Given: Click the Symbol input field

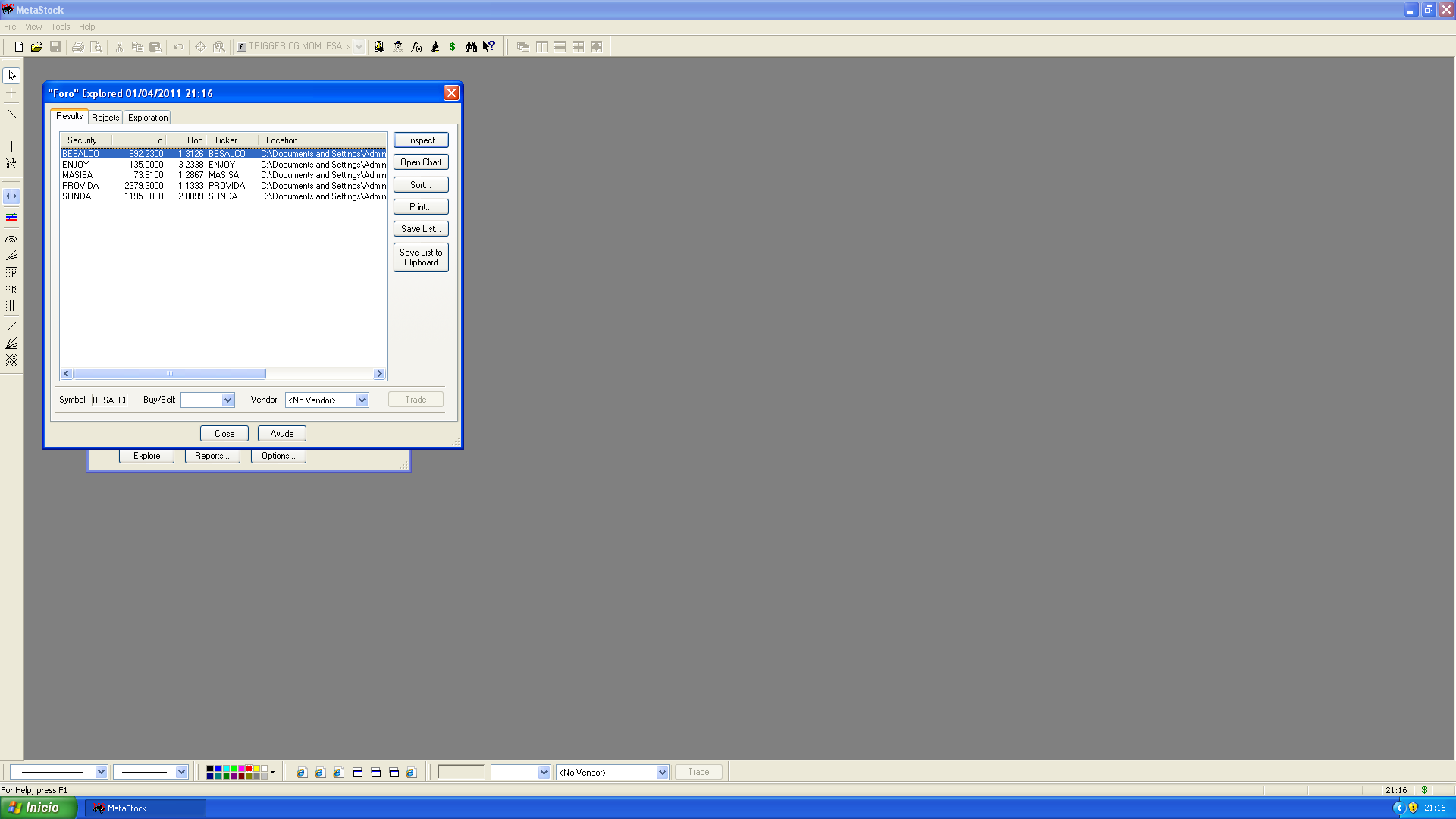Looking at the screenshot, I should [x=111, y=400].
